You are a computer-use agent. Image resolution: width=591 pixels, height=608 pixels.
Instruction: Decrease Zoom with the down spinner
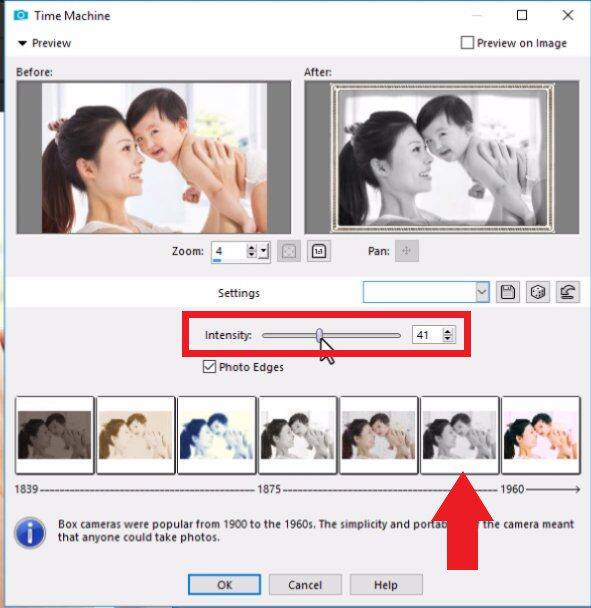click(x=251, y=255)
